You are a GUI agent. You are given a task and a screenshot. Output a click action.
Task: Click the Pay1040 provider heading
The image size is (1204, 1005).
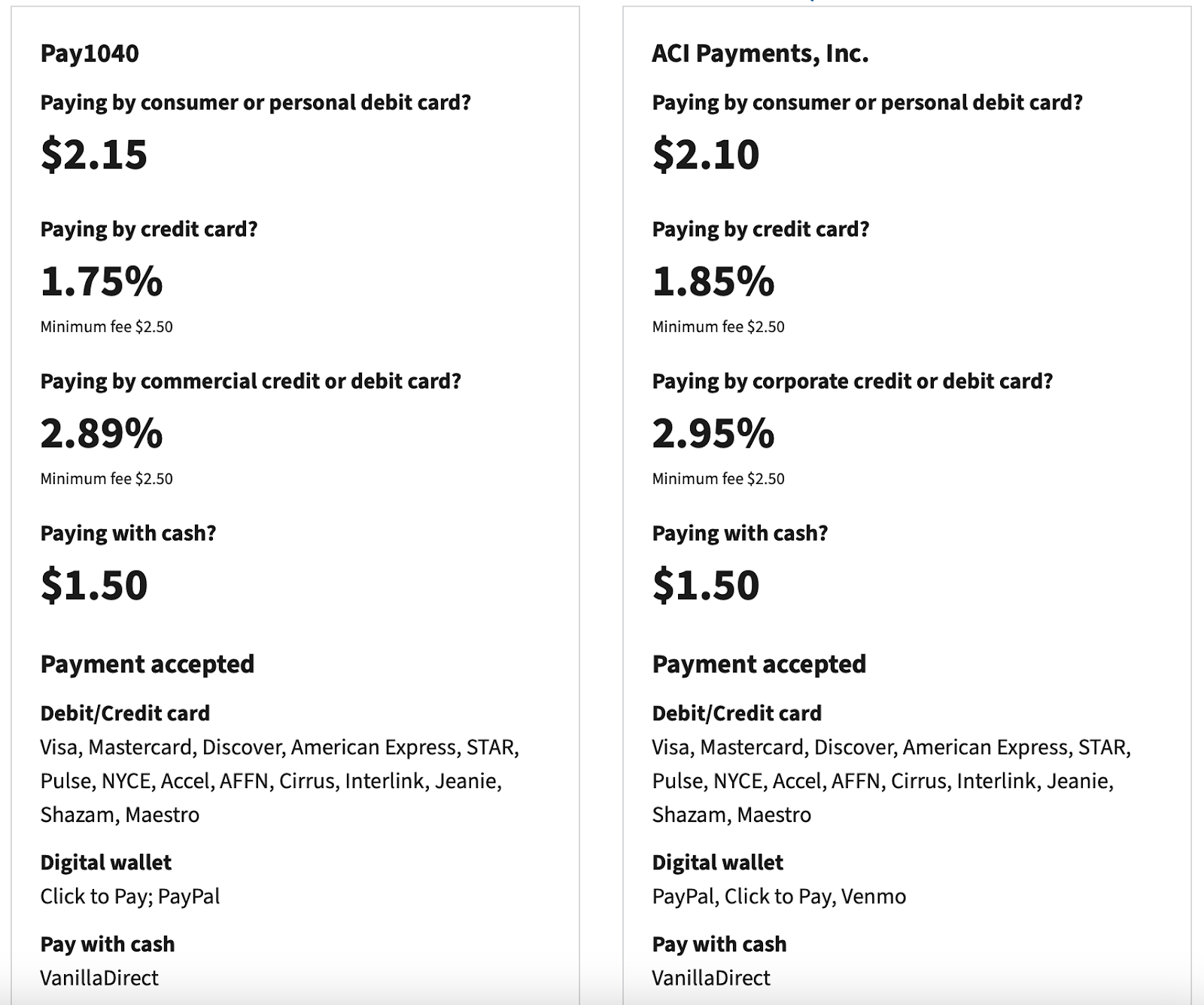pos(90,53)
